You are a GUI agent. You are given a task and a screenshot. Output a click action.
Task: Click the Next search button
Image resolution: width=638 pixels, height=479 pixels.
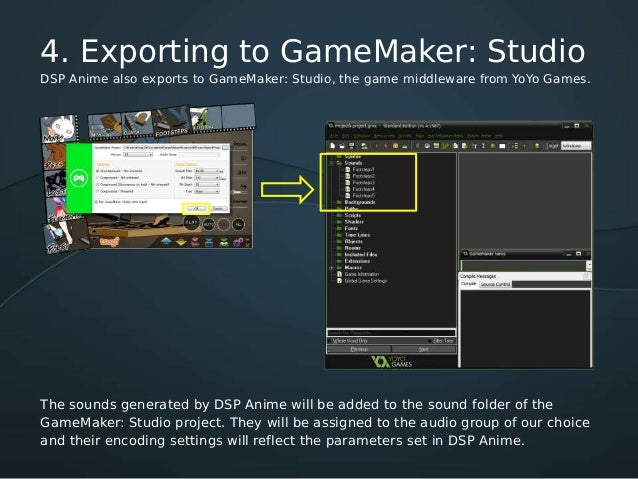[424, 349]
